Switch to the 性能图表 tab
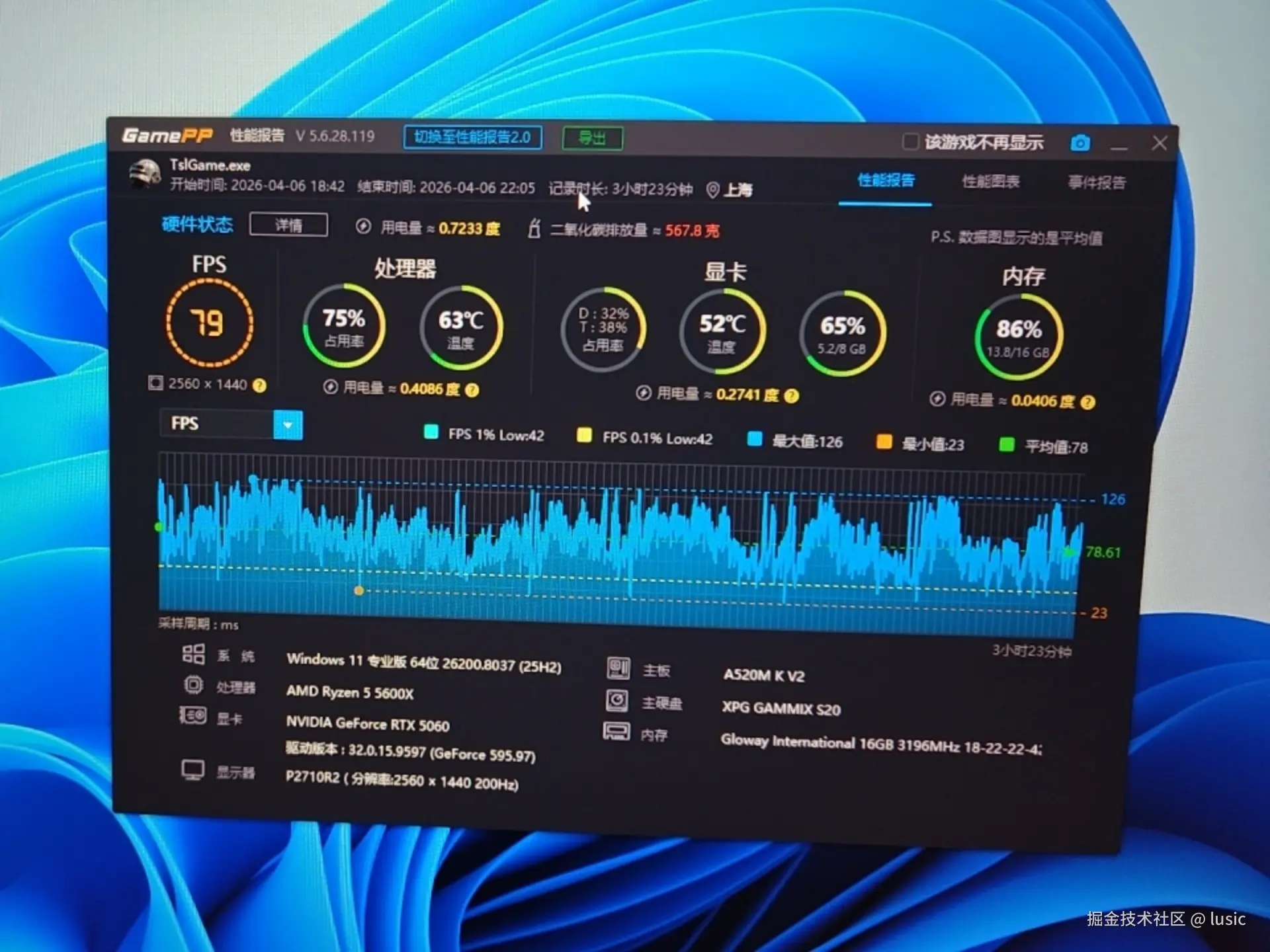The height and width of the screenshot is (952, 1270). (990, 182)
